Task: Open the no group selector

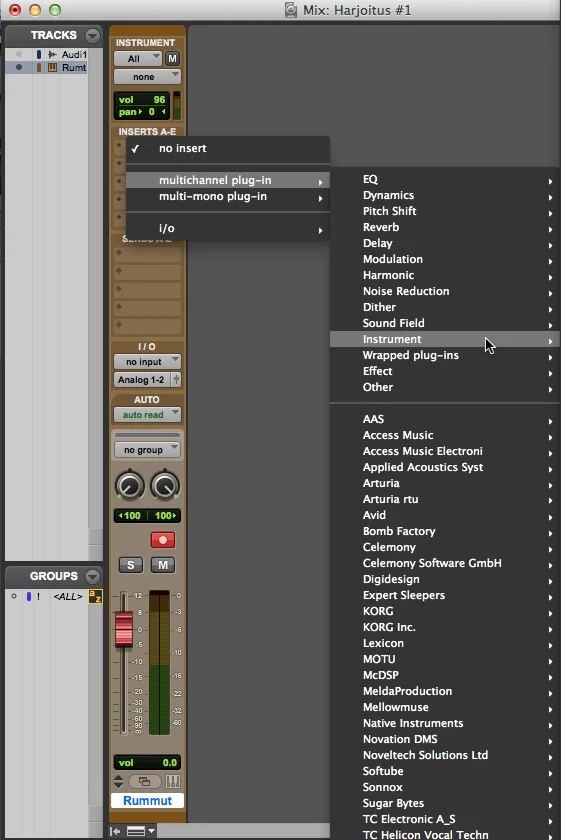Action: tap(147, 450)
